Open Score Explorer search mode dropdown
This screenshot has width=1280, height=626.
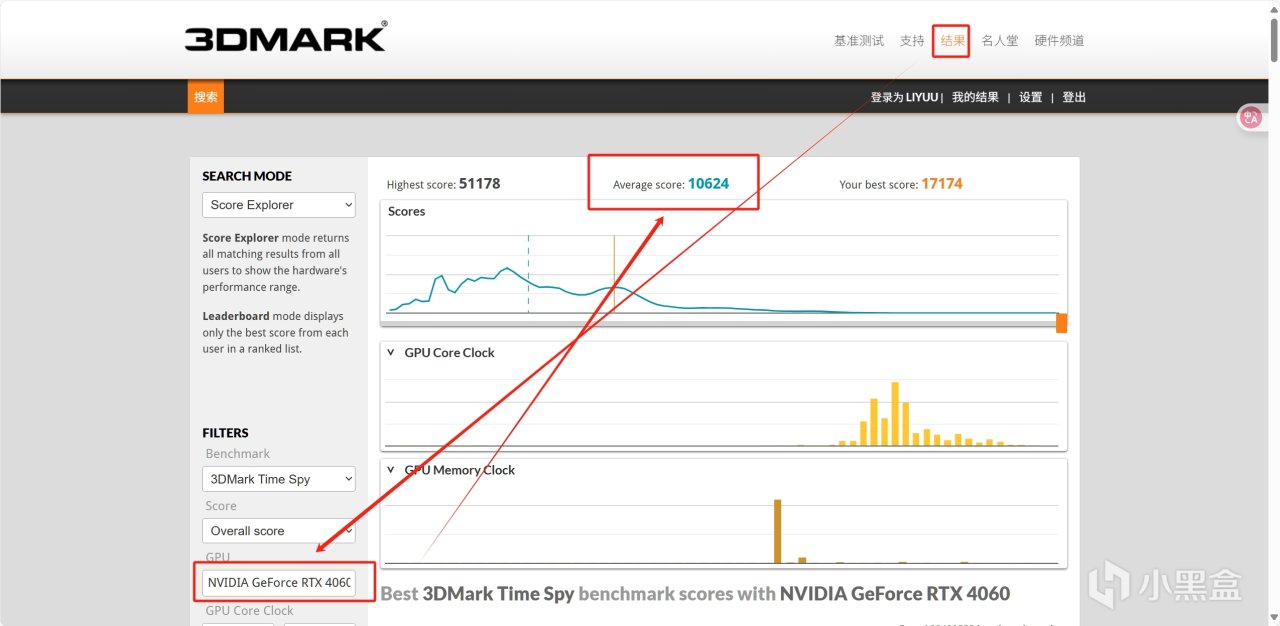(279, 205)
